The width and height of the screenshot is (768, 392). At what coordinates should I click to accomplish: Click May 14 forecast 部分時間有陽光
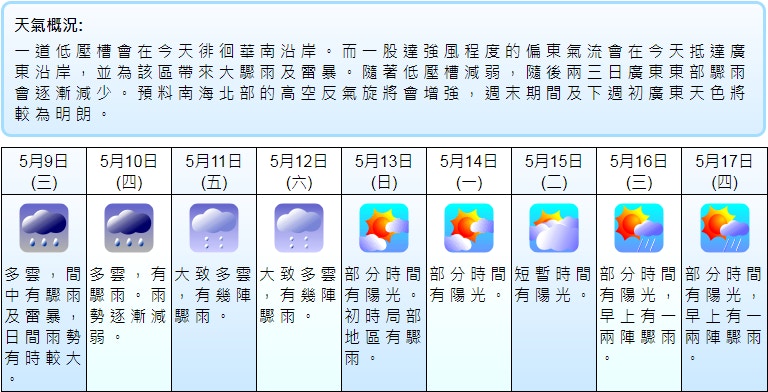(468, 285)
